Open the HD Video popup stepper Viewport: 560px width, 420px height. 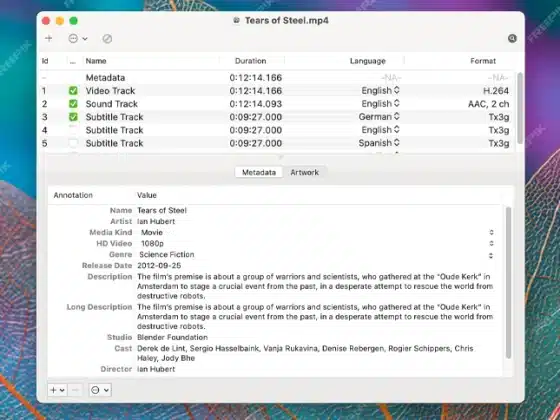pyautogui.click(x=491, y=244)
